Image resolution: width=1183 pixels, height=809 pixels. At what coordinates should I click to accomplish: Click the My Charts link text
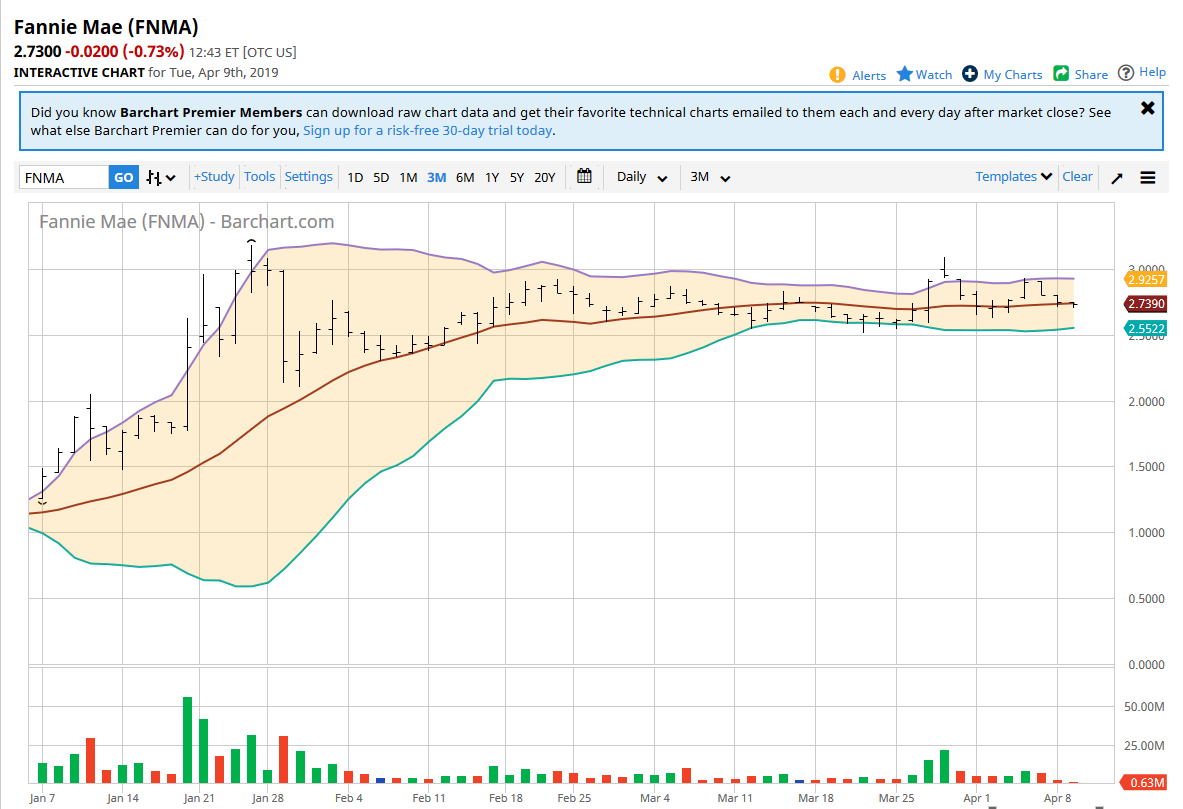(x=1012, y=75)
